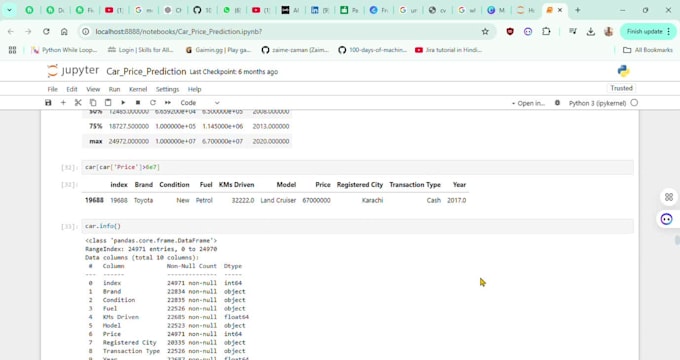Restart kernel and run all cells
This screenshot has width=680, height=360.
(167, 103)
